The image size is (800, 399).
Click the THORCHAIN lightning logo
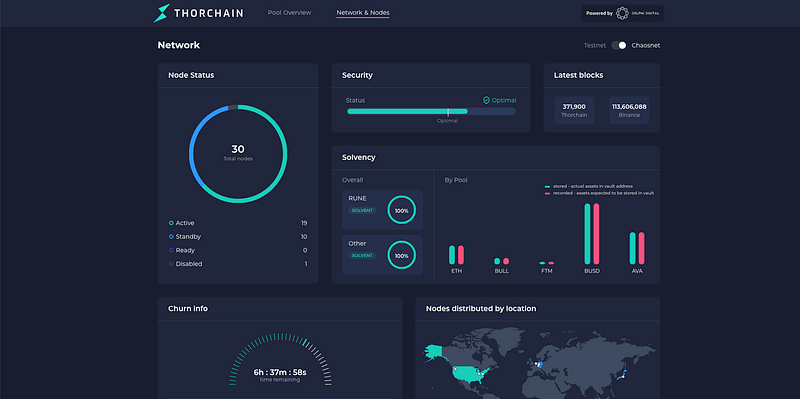click(x=161, y=13)
